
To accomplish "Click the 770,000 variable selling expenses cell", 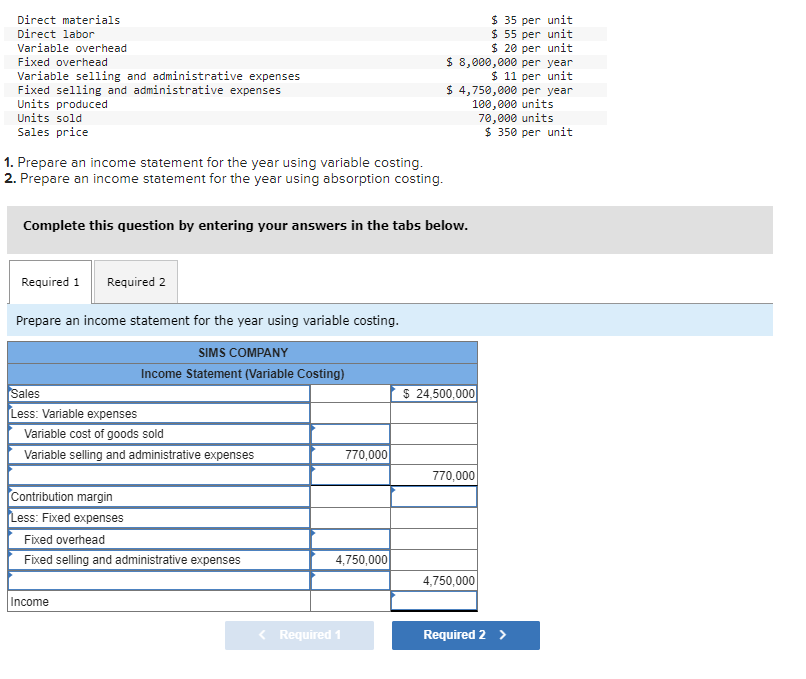I will click(350, 455).
